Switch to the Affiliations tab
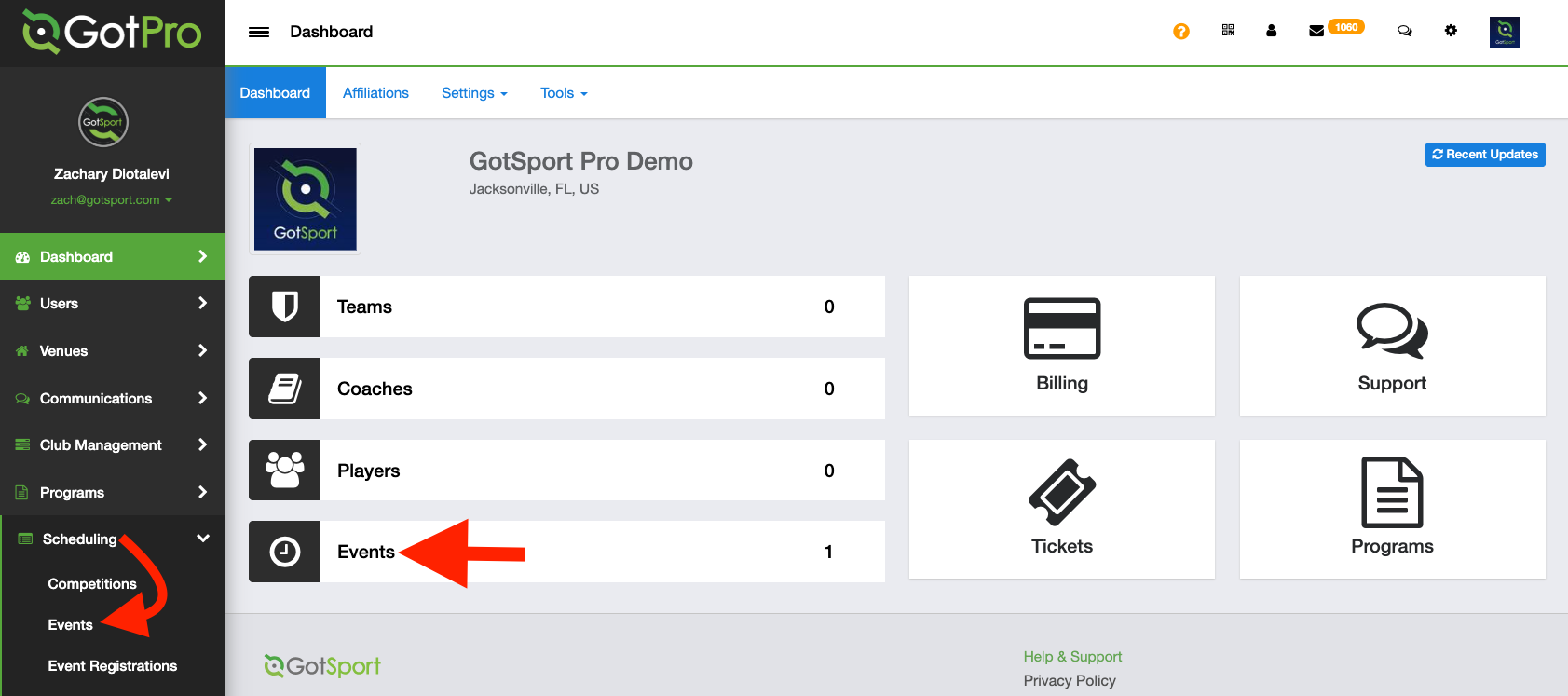The width and height of the screenshot is (1568, 696). point(375,93)
